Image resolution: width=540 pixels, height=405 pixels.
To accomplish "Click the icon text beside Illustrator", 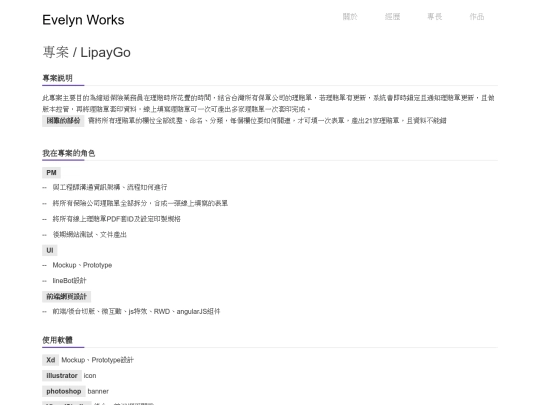I will click(x=90, y=376).
